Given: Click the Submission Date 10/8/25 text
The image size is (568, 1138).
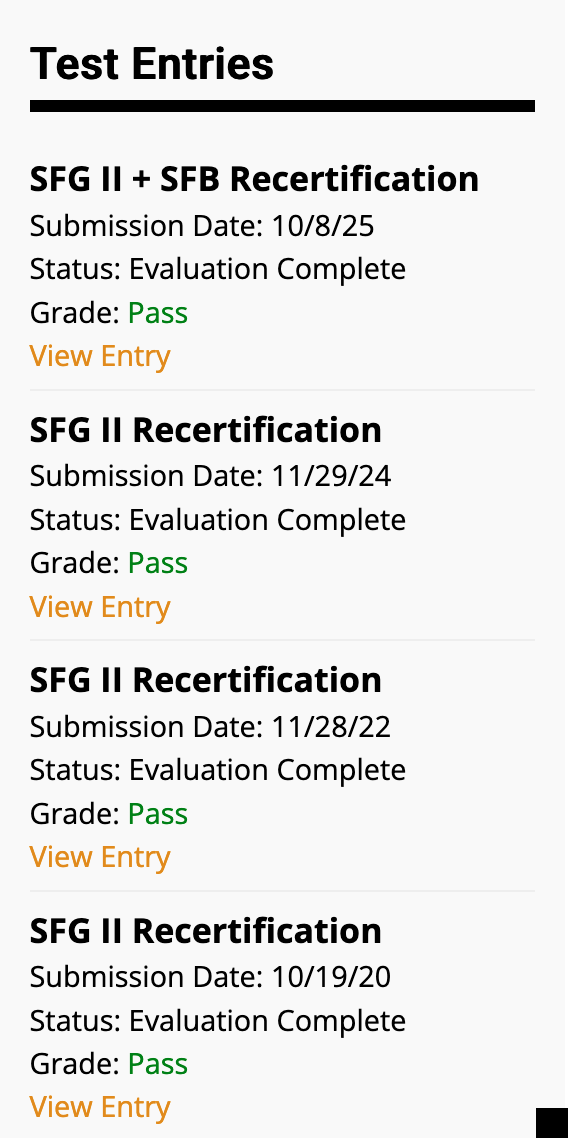Looking at the screenshot, I should tap(202, 226).
